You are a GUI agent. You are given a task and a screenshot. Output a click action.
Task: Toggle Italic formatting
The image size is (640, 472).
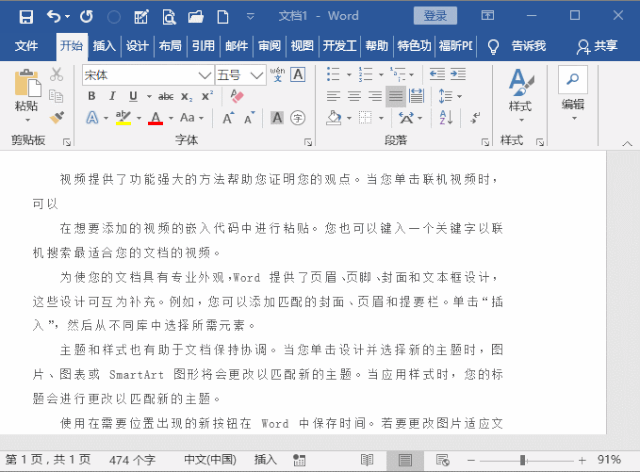(112, 96)
